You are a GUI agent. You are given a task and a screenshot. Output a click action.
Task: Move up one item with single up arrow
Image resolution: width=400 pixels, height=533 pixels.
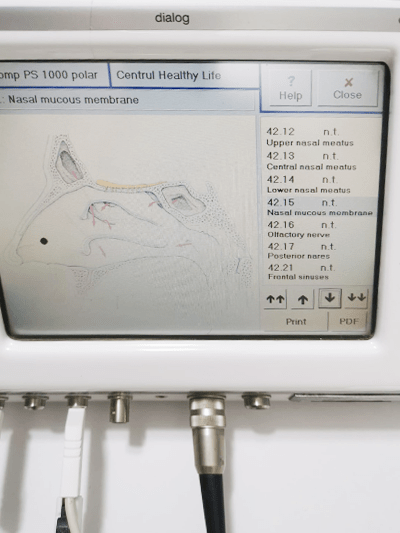click(302, 299)
